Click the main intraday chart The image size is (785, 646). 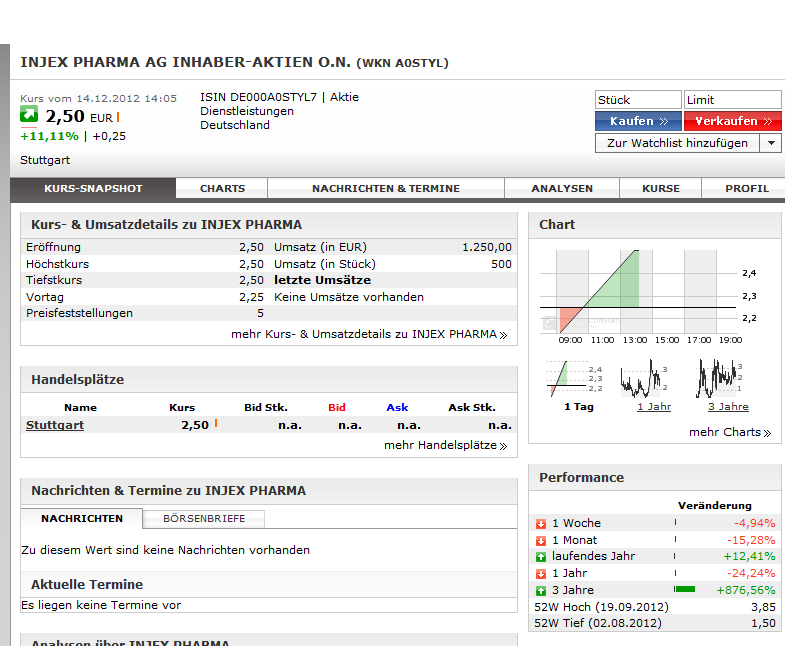click(x=648, y=297)
